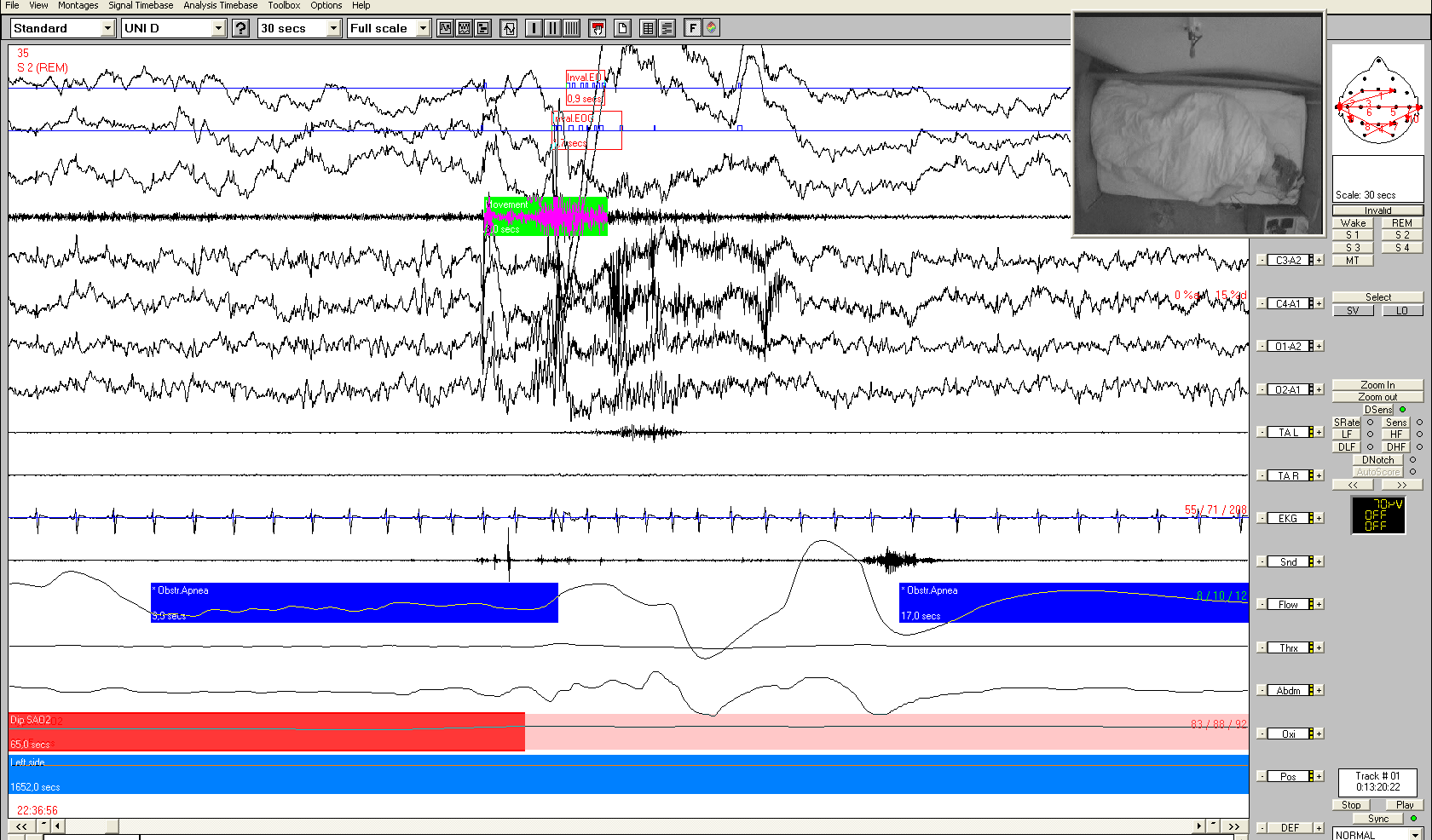The image size is (1432, 840).
Task: Click the patient video thumbnail
Action: (x=1198, y=124)
